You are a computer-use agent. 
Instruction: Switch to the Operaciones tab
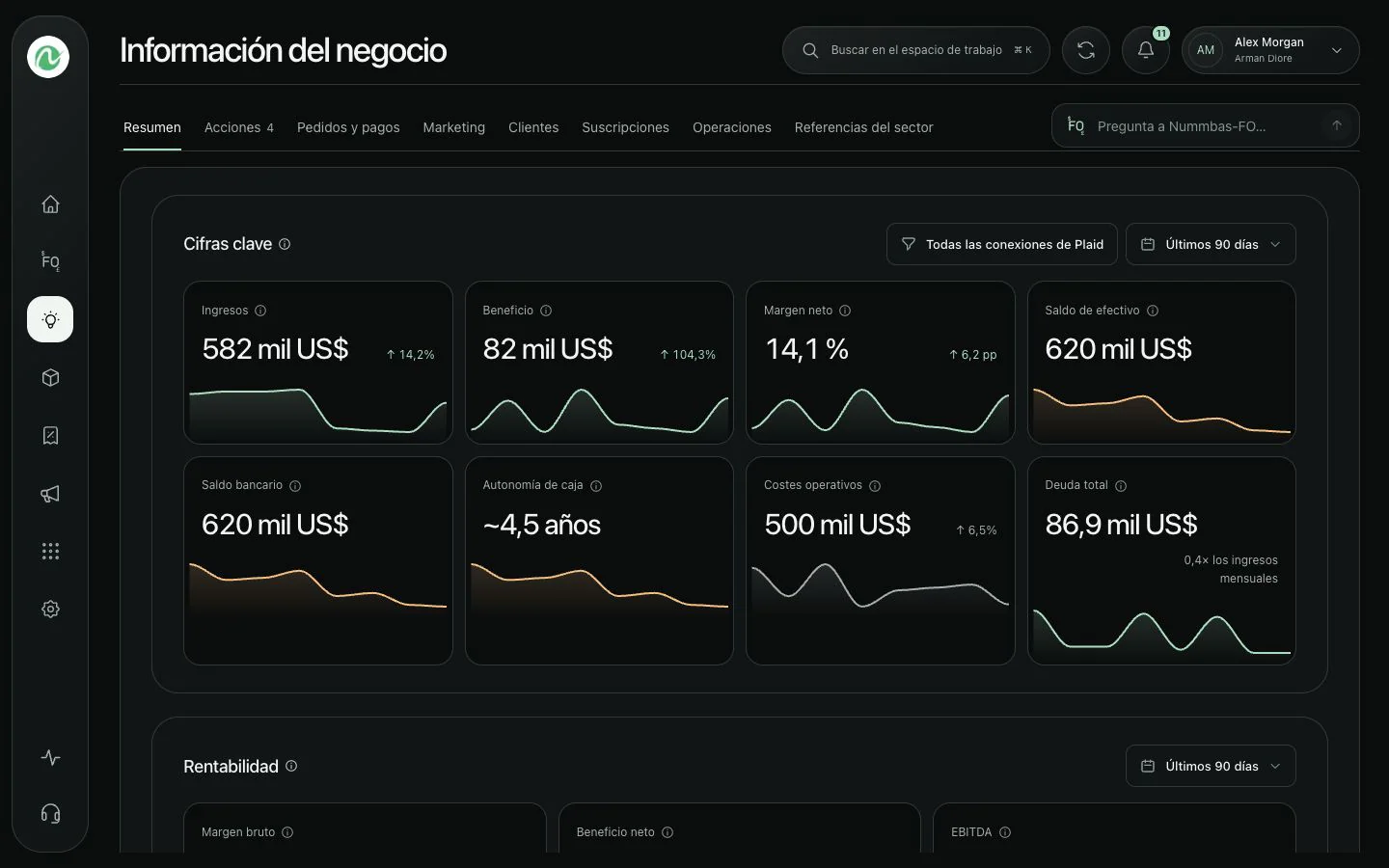732,127
